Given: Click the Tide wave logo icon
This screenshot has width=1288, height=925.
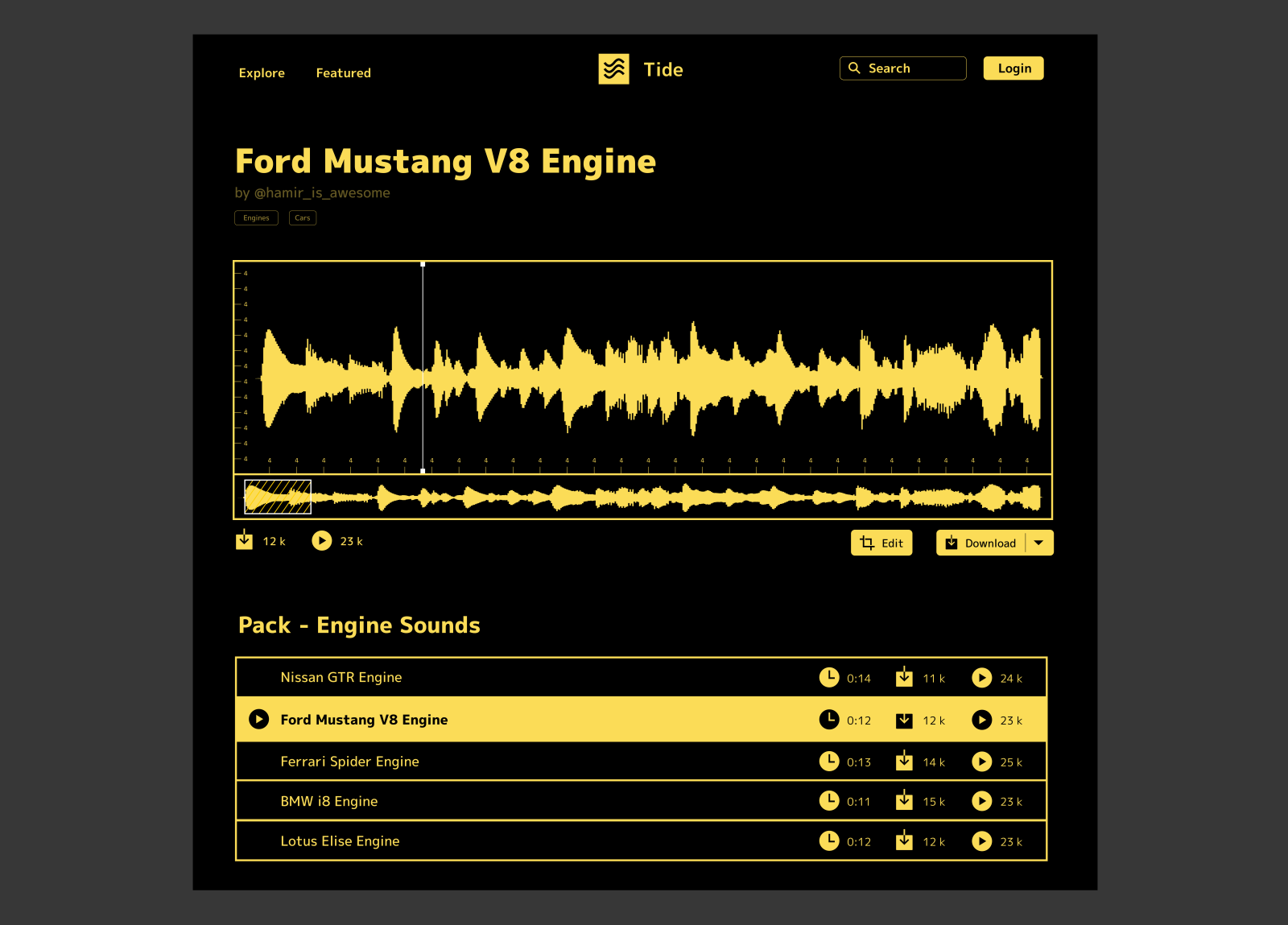Looking at the screenshot, I should click(x=614, y=69).
